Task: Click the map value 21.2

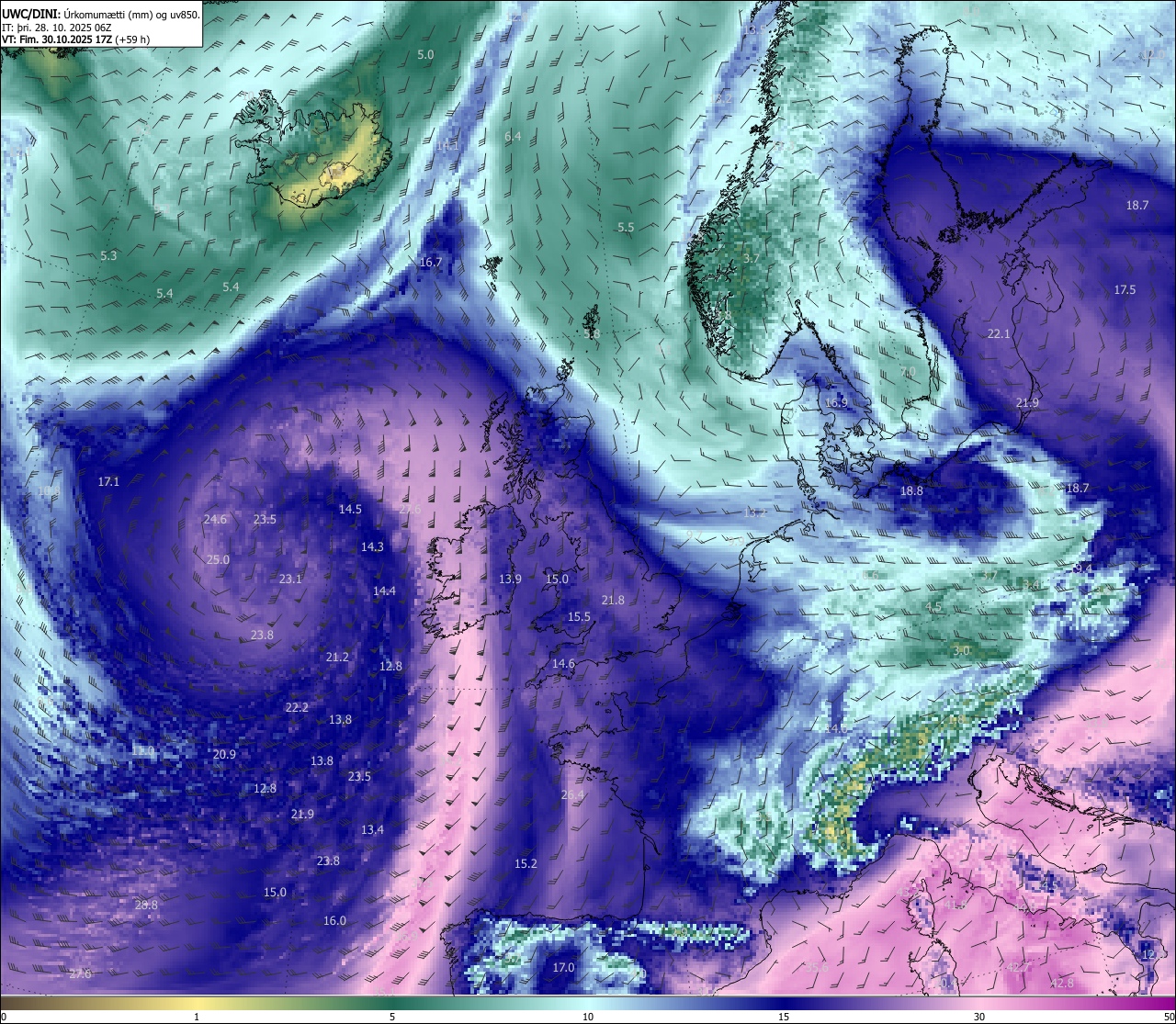Action: click(337, 658)
